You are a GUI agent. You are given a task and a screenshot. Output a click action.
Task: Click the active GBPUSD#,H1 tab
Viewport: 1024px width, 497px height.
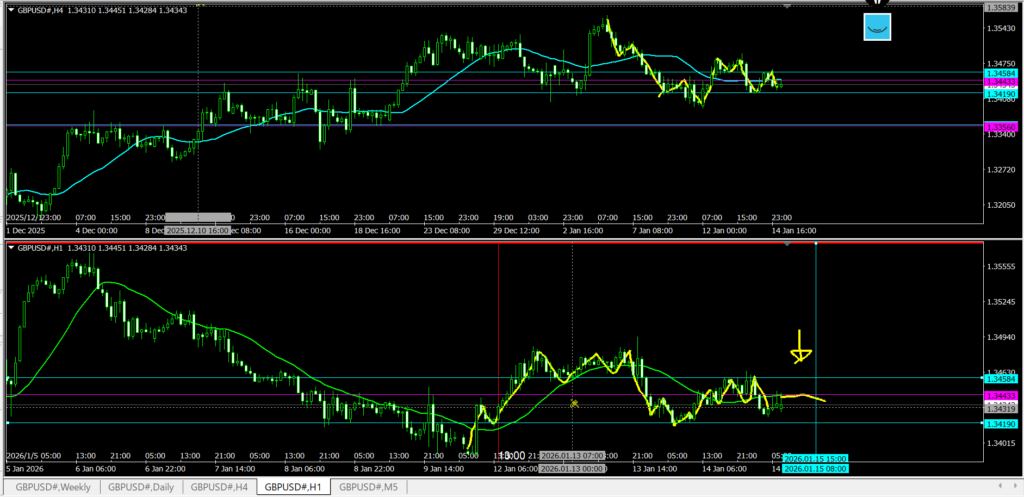[293, 487]
